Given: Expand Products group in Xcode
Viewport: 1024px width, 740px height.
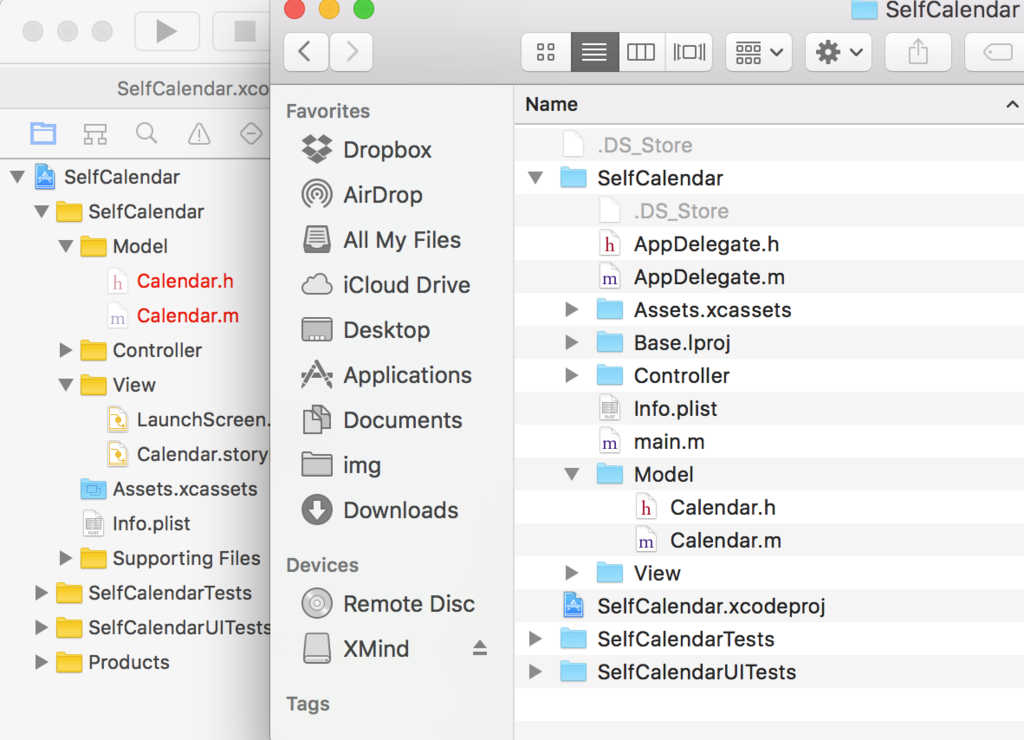Looking at the screenshot, I should (41, 662).
